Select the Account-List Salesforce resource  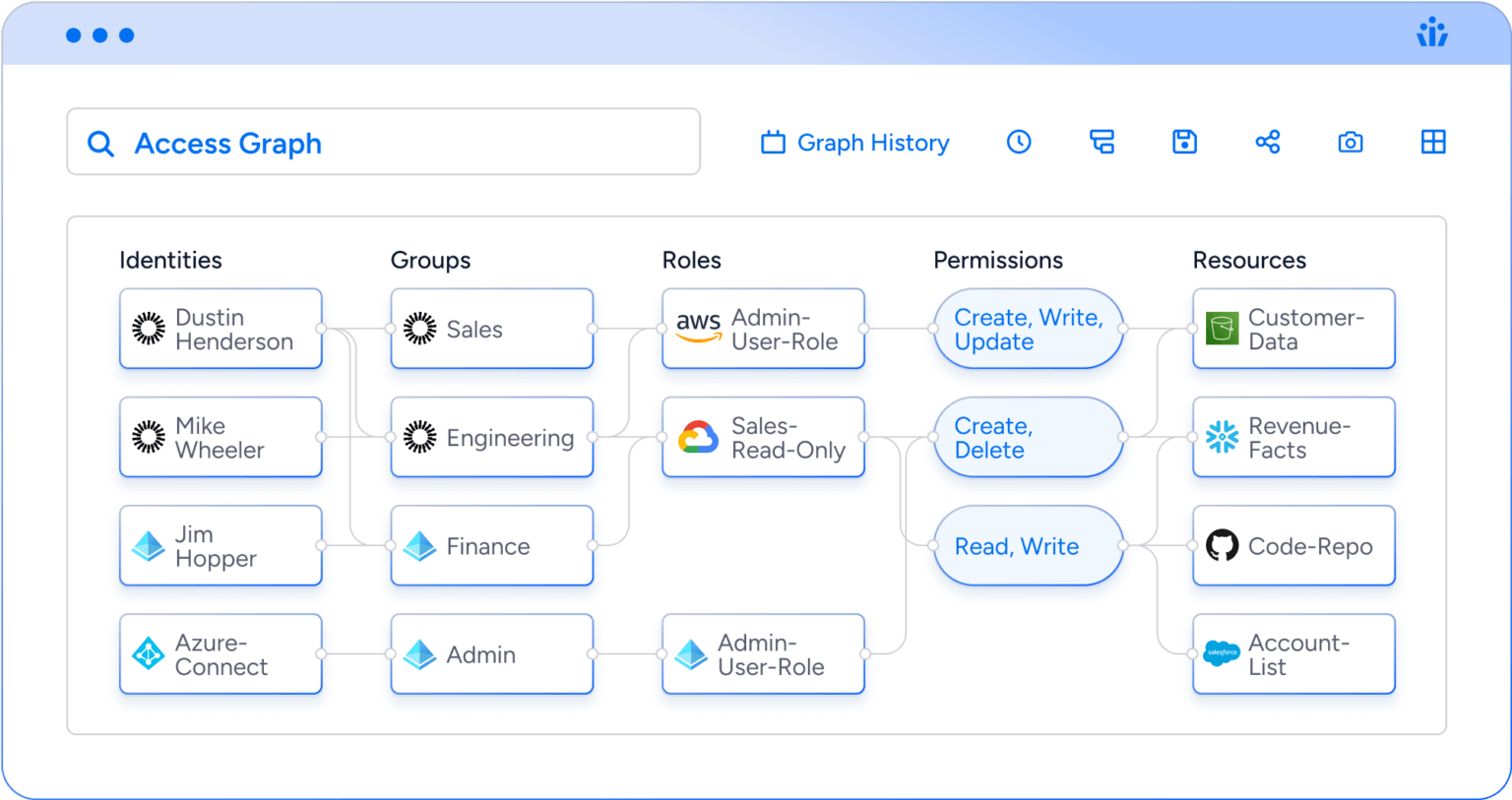1293,654
